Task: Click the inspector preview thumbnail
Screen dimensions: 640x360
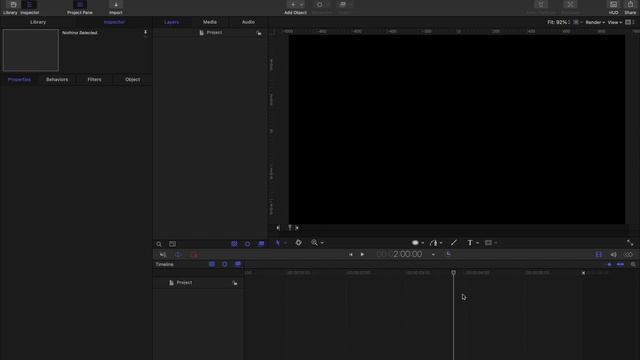Action: [x=31, y=50]
